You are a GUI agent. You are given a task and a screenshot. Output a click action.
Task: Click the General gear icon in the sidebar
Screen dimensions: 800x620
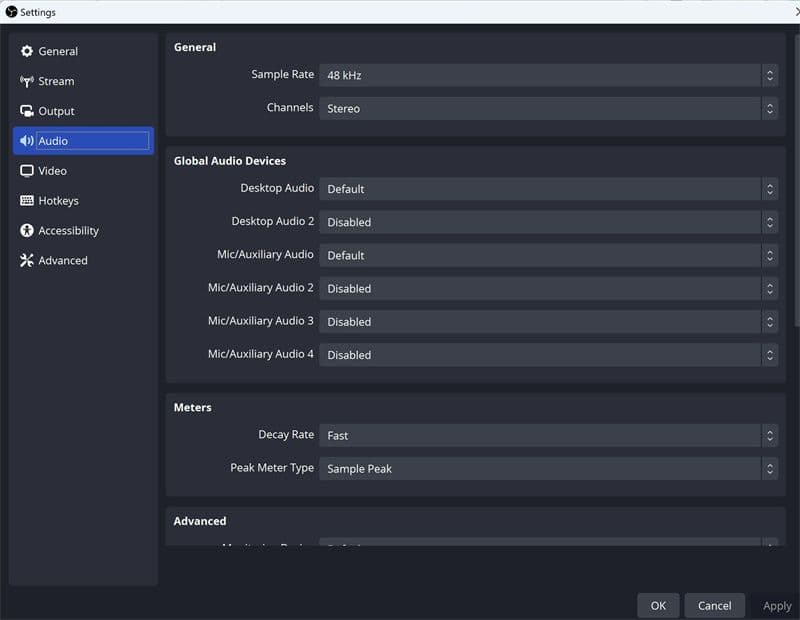tap(28, 51)
